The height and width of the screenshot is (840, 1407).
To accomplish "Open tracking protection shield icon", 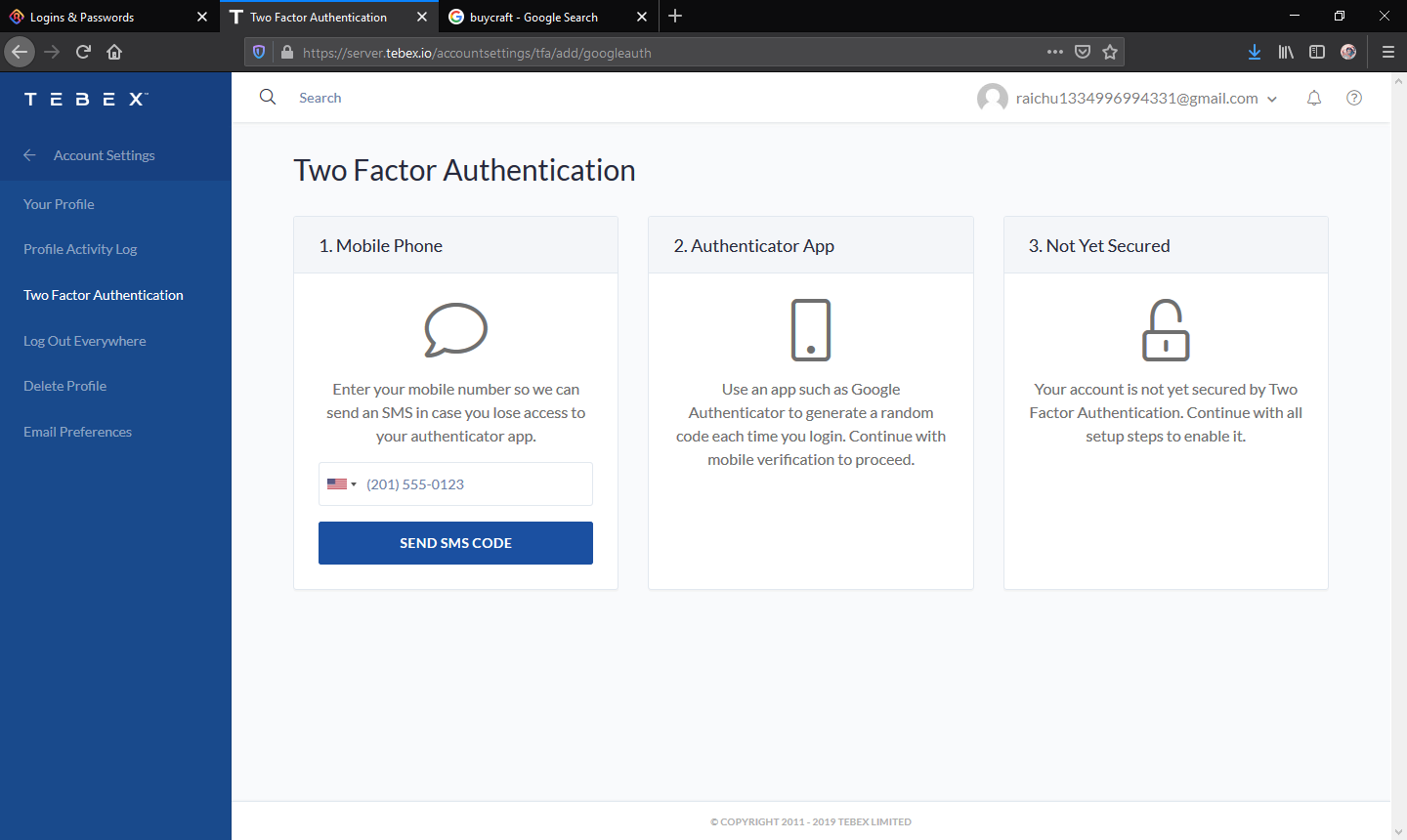I will point(259,52).
